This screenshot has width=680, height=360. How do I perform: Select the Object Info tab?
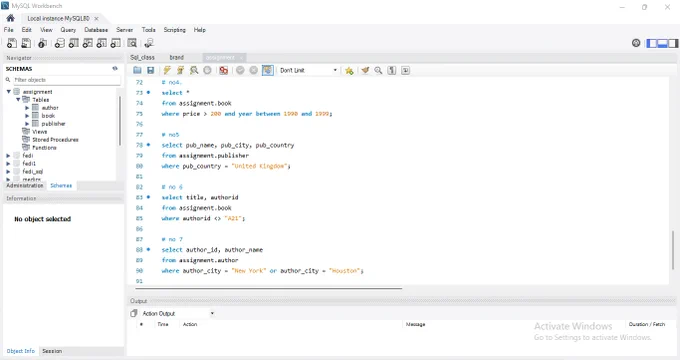pos(20,351)
